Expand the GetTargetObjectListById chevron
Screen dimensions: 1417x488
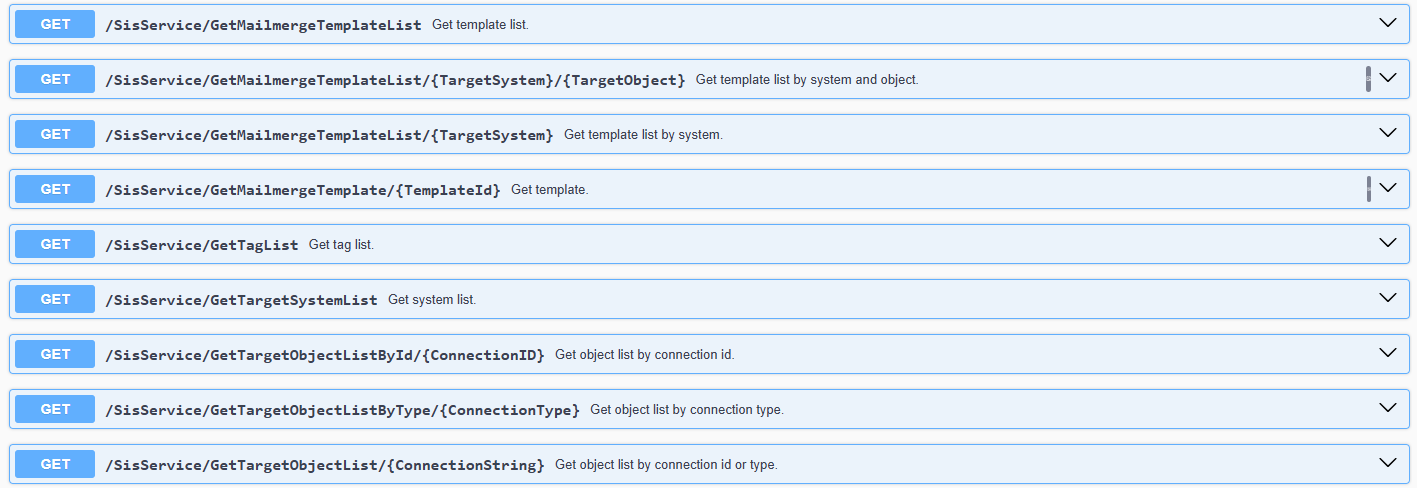1387,353
